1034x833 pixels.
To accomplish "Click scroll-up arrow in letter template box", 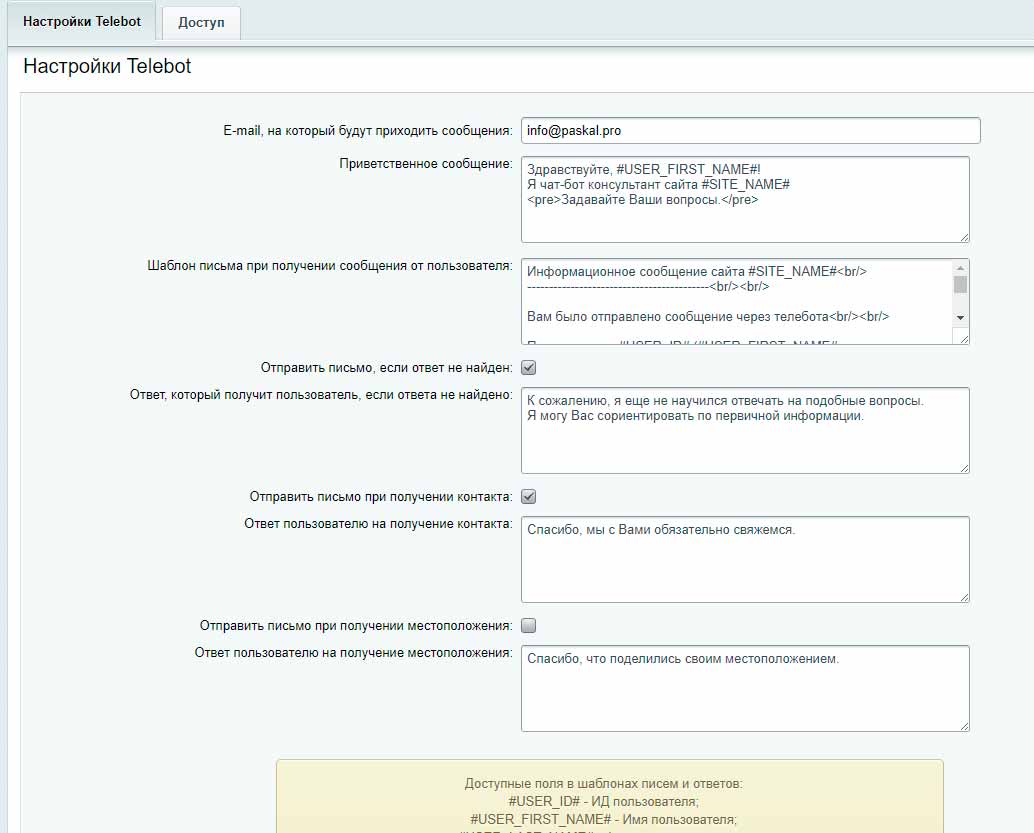I will [x=960, y=268].
